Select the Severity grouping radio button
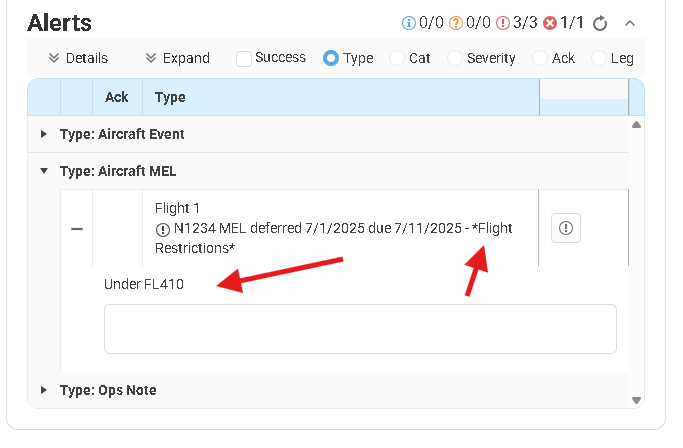Screen dimensions: 683x448 (x=455, y=58)
